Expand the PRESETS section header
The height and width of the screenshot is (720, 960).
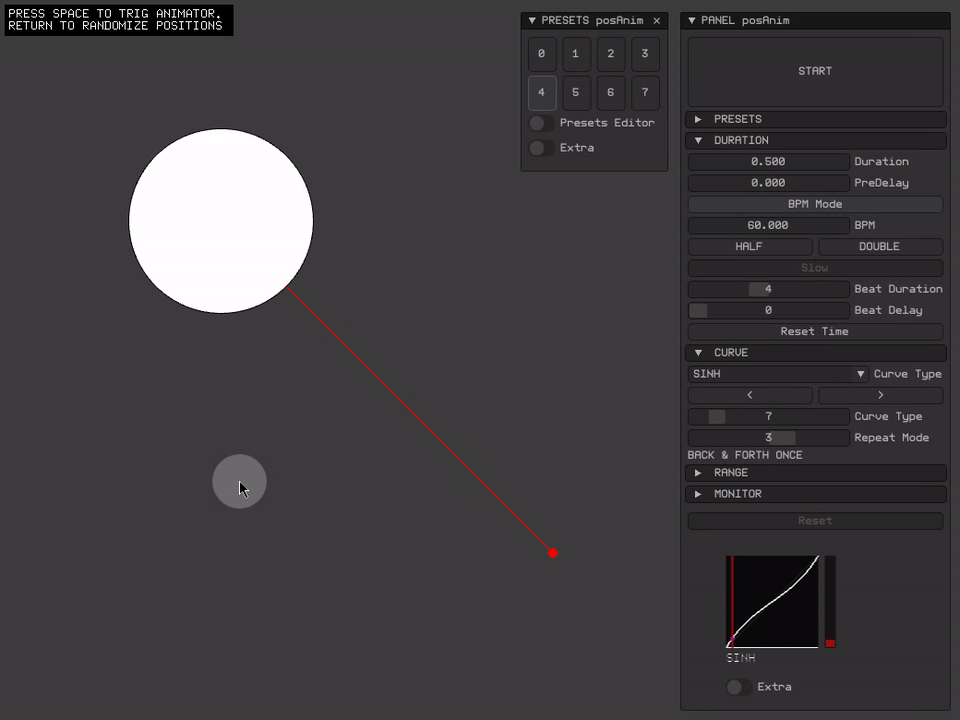(x=816, y=119)
